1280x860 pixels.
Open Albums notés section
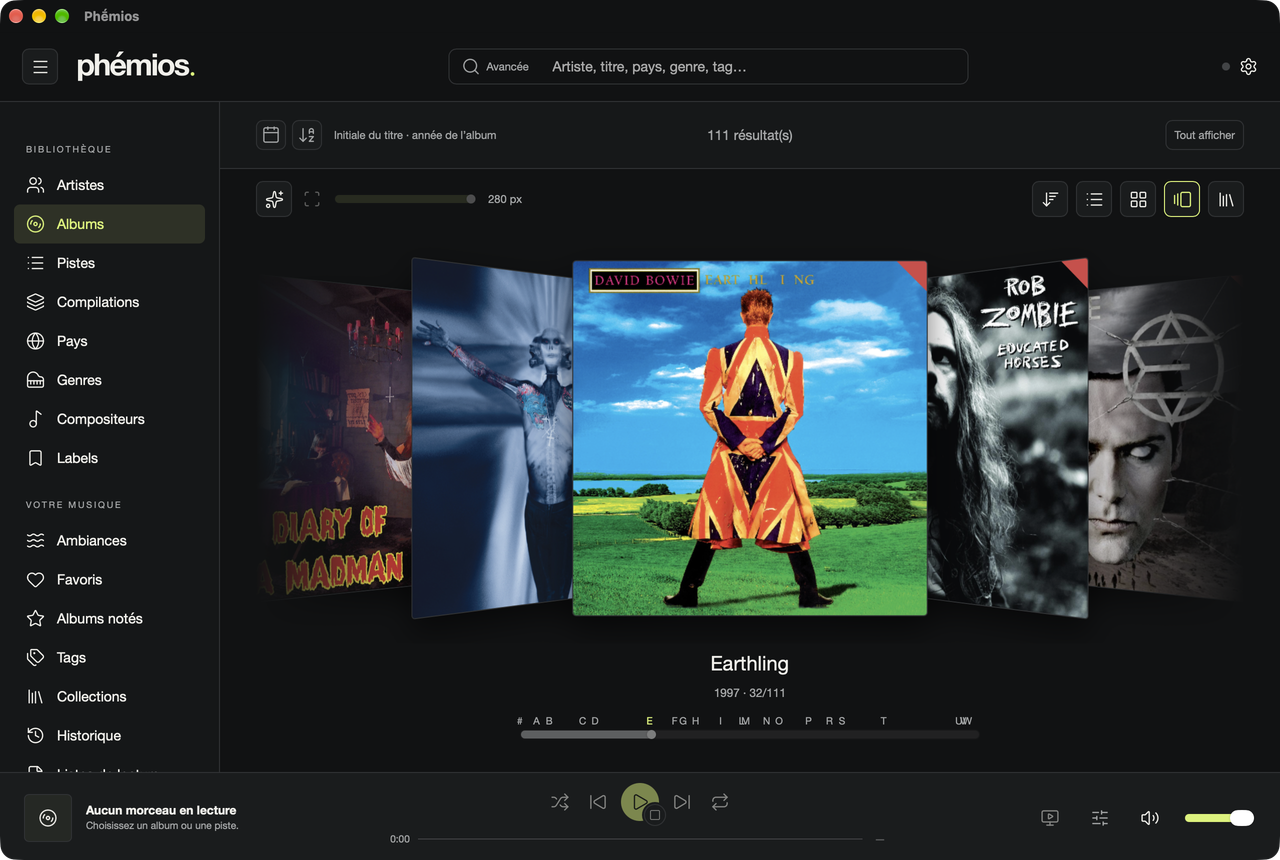point(109,618)
